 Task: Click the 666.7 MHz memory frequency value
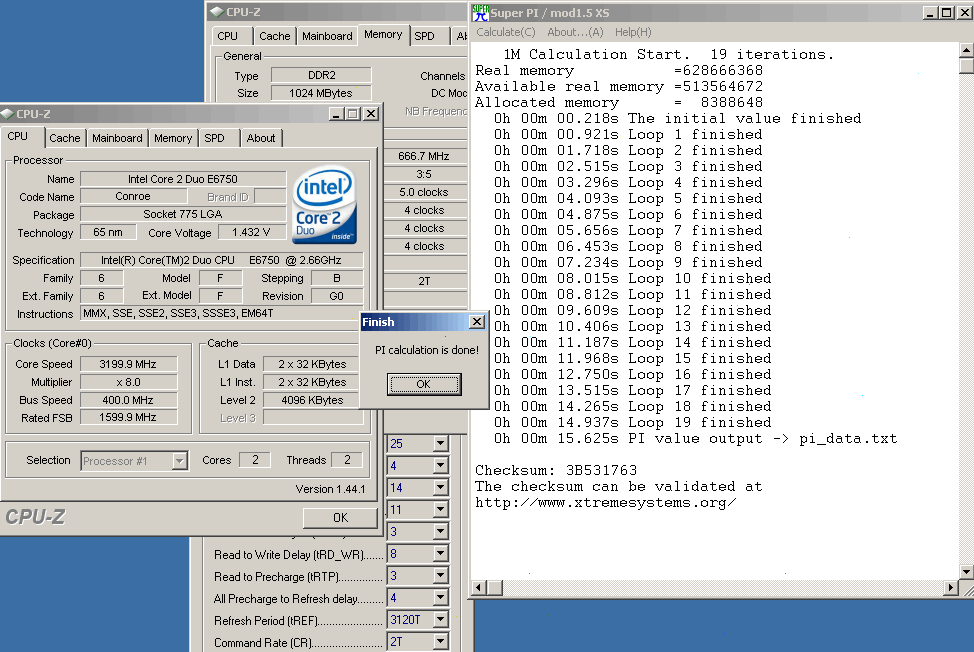pos(424,156)
